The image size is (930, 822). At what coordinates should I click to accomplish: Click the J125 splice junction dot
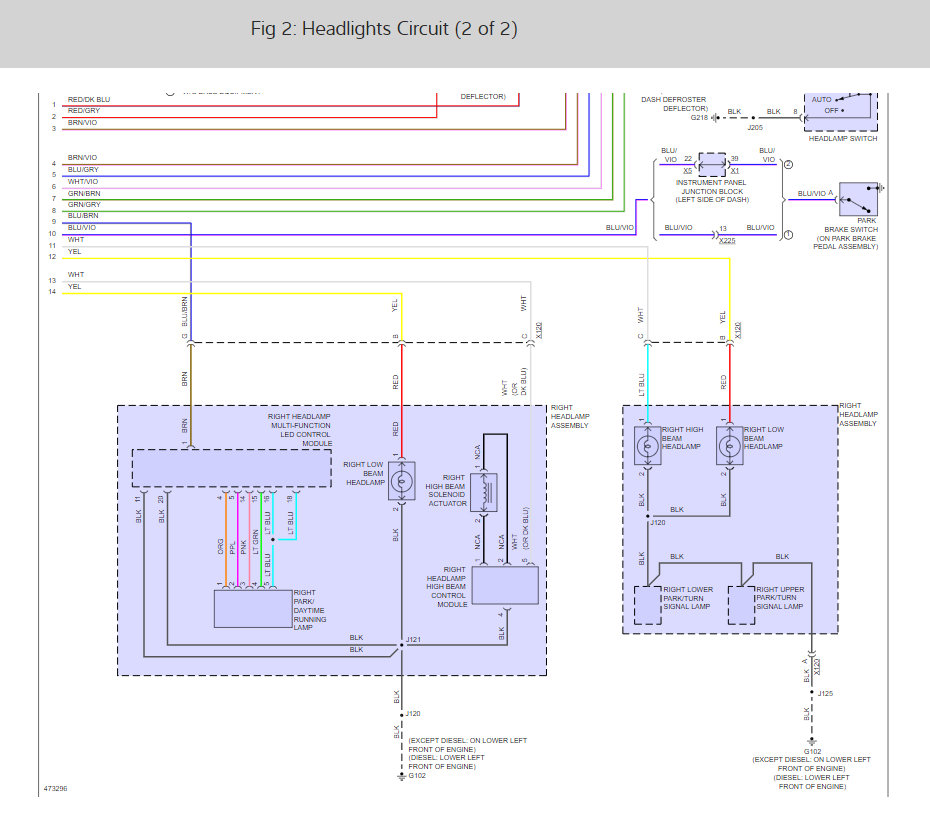[x=812, y=693]
